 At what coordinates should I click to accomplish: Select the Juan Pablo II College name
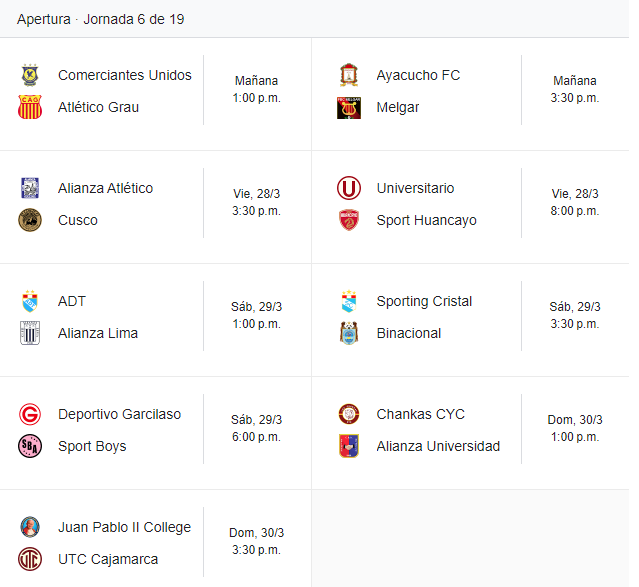pos(124,527)
